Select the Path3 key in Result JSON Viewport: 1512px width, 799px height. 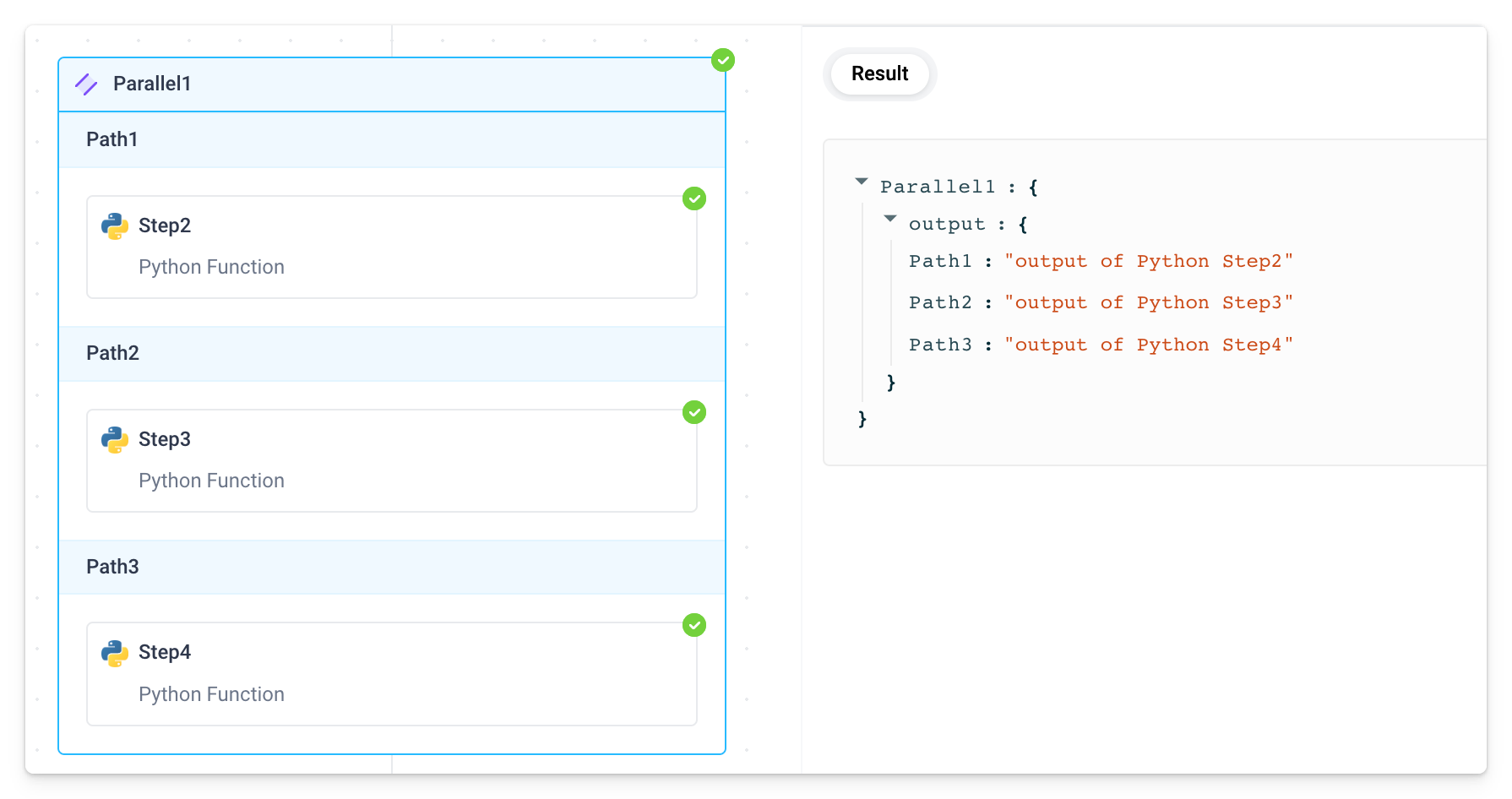[940, 344]
